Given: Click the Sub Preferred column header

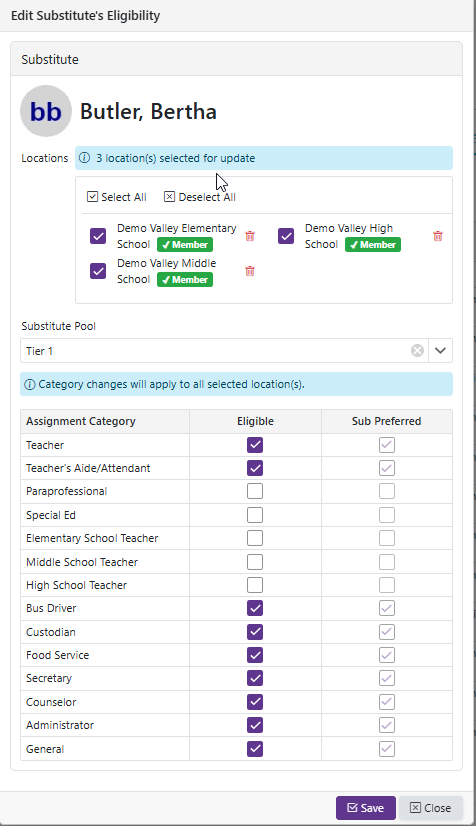Looking at the screenshot, I should pyautogui.click(x=386, y=421).
